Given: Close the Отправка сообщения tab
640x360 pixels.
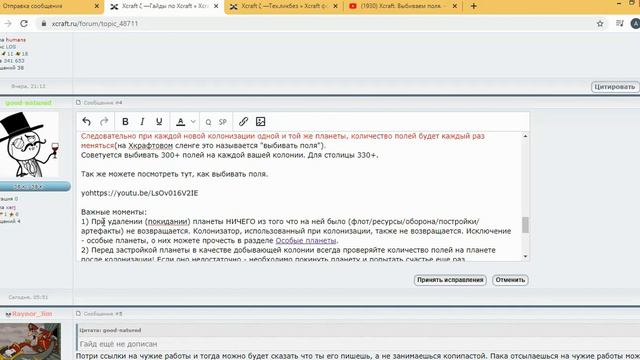Looking at the screenshot, I should 97,6.
